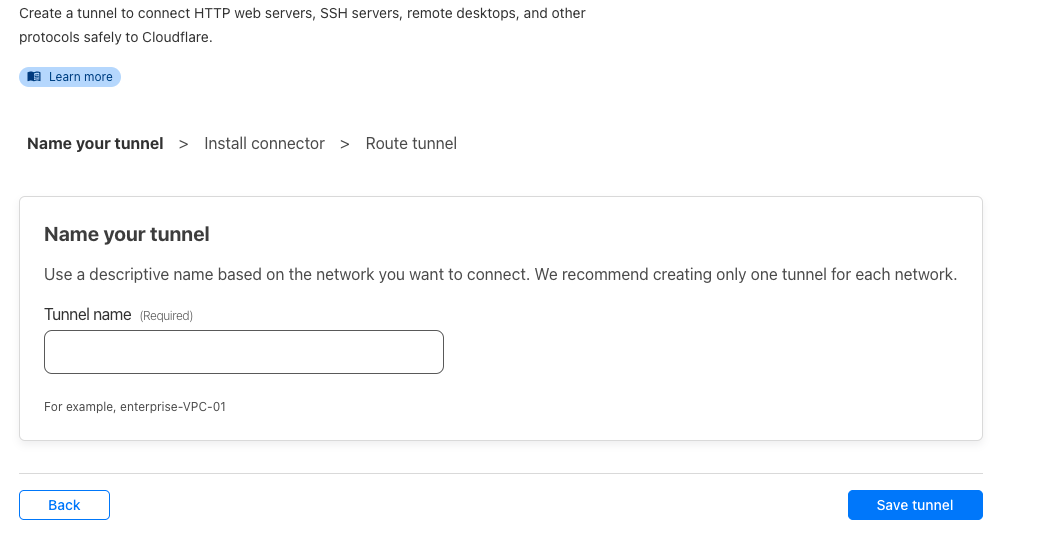Click the Create a tunnel intro text
The width and height of the screenshot is (1050, 548).
[x=302, y=25]
